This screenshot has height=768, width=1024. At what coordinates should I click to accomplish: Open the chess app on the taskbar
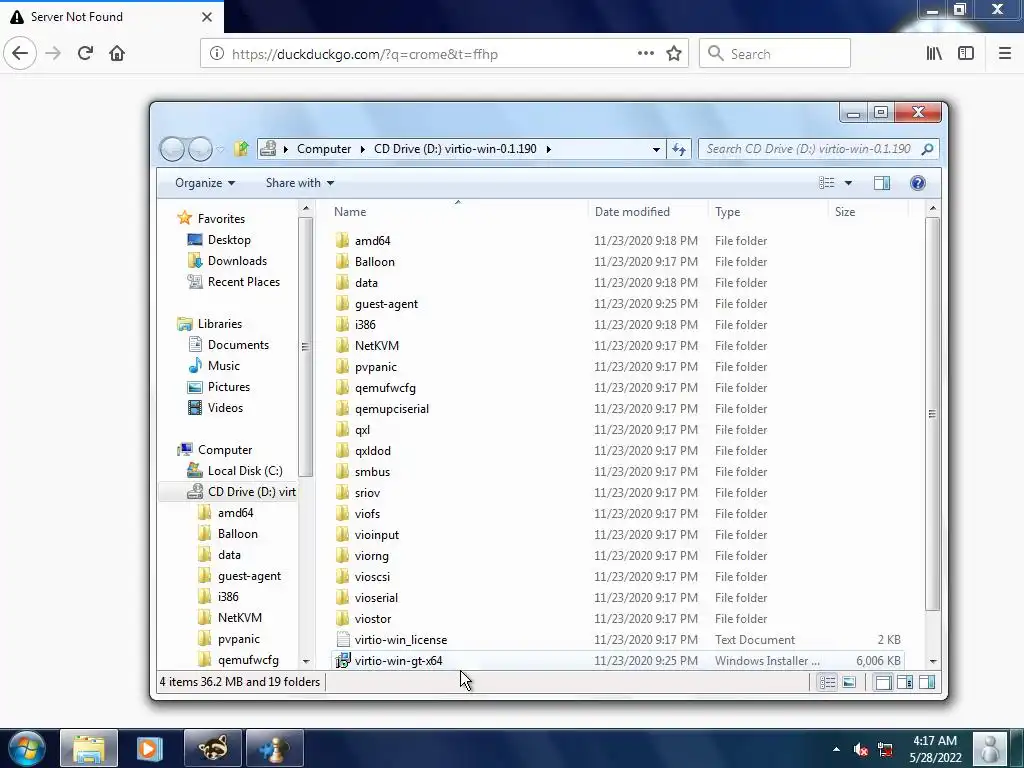tap(274, 748)
